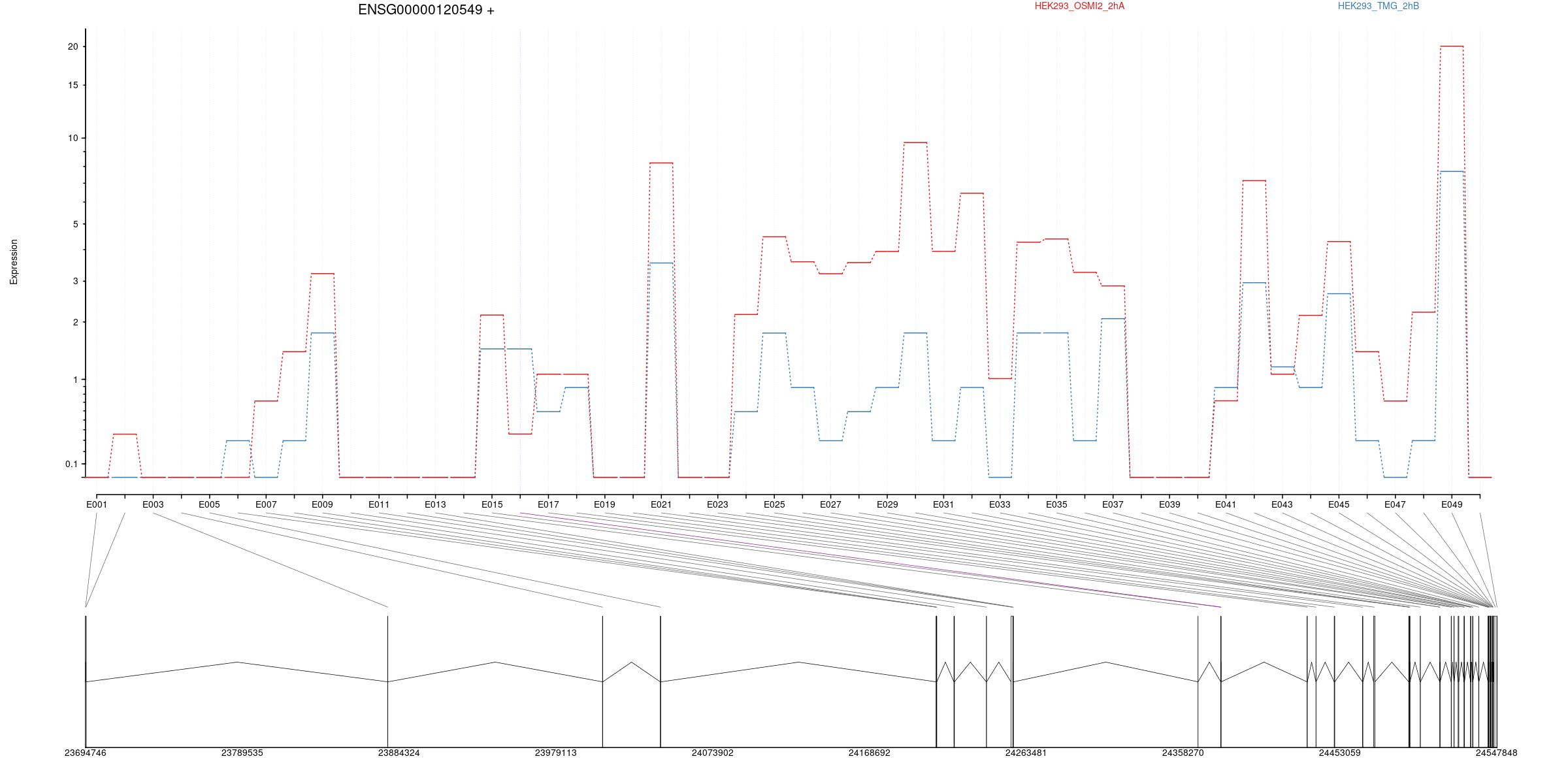Viewport: 1568px width, 784px height.
Task: Click the red E032 expression plateau
Action: tap(972, 193)
